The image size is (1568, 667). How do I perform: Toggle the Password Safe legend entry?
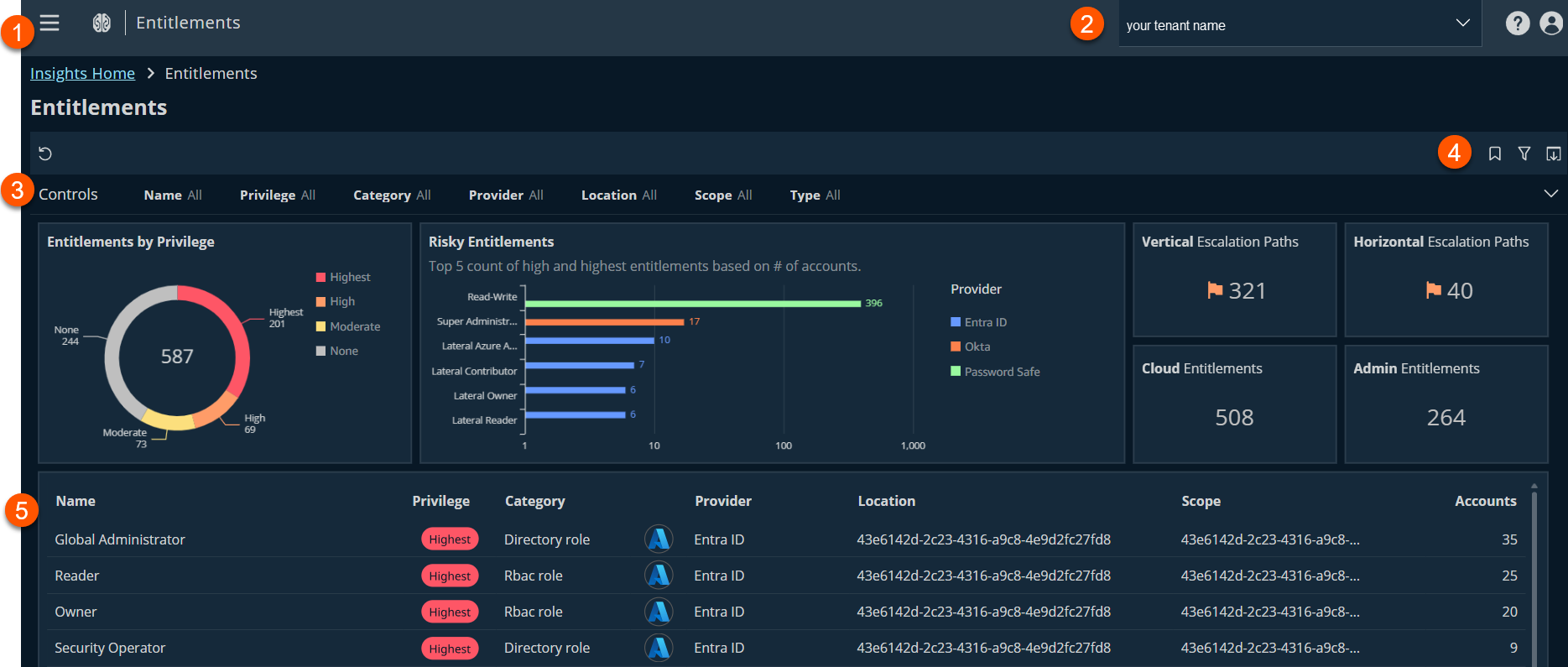pos(995,372)
